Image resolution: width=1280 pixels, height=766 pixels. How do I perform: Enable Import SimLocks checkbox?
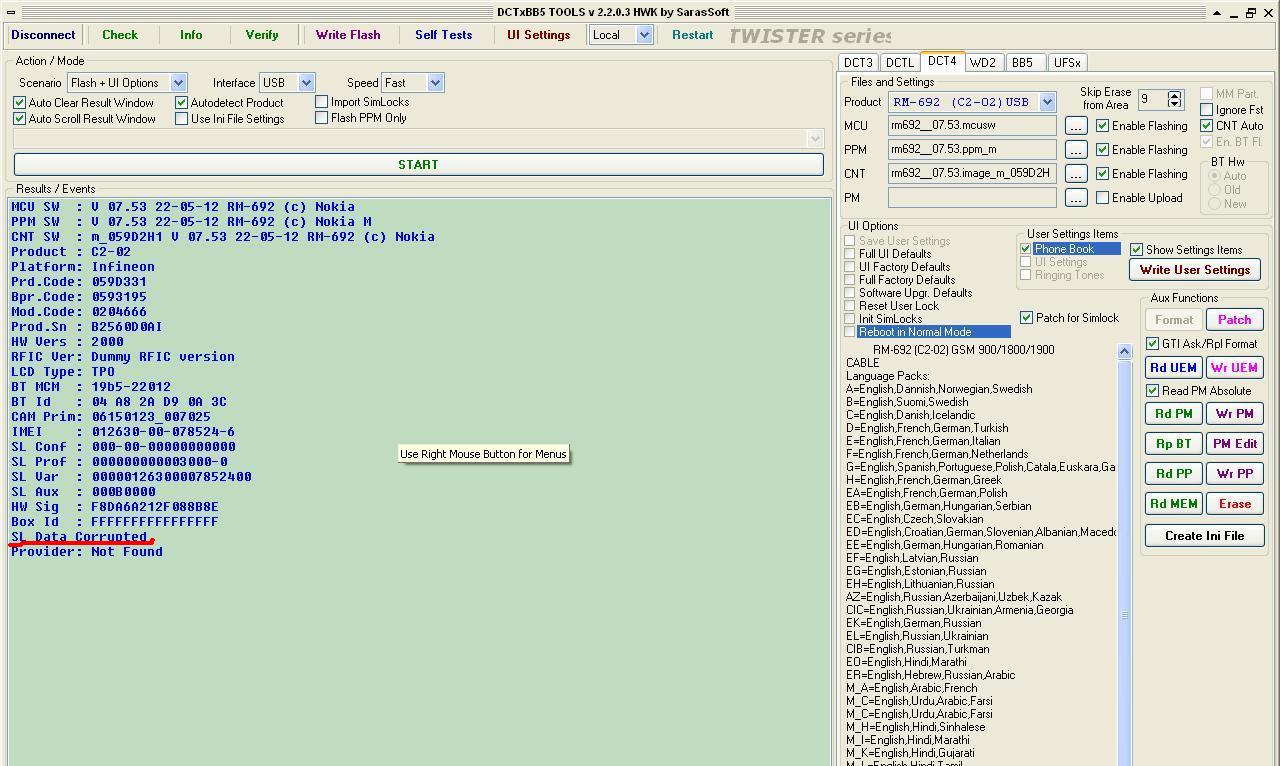pyautogui.click(x=322, y=102)
